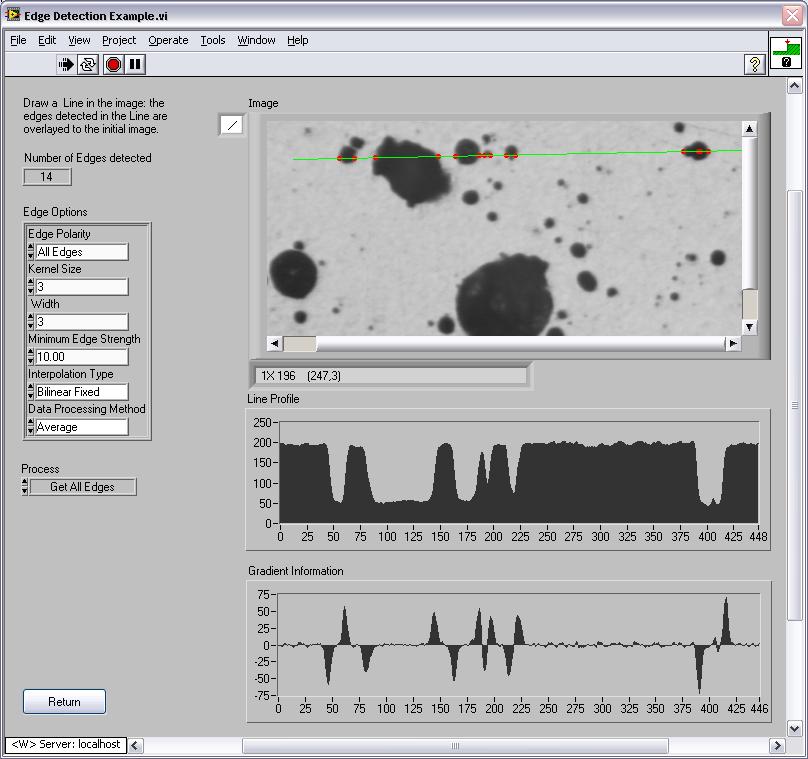Click the LabVIEW title bar icon
This screenshot has width=808, height=759.
pyautogui.click(x=13, y=14)
